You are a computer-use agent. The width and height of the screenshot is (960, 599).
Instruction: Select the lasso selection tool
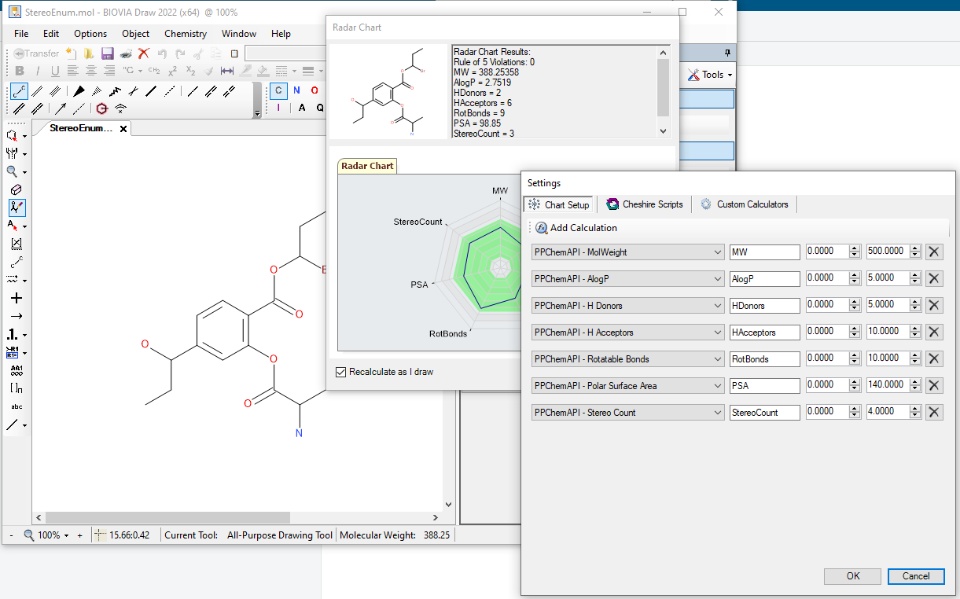coord(12,135)
